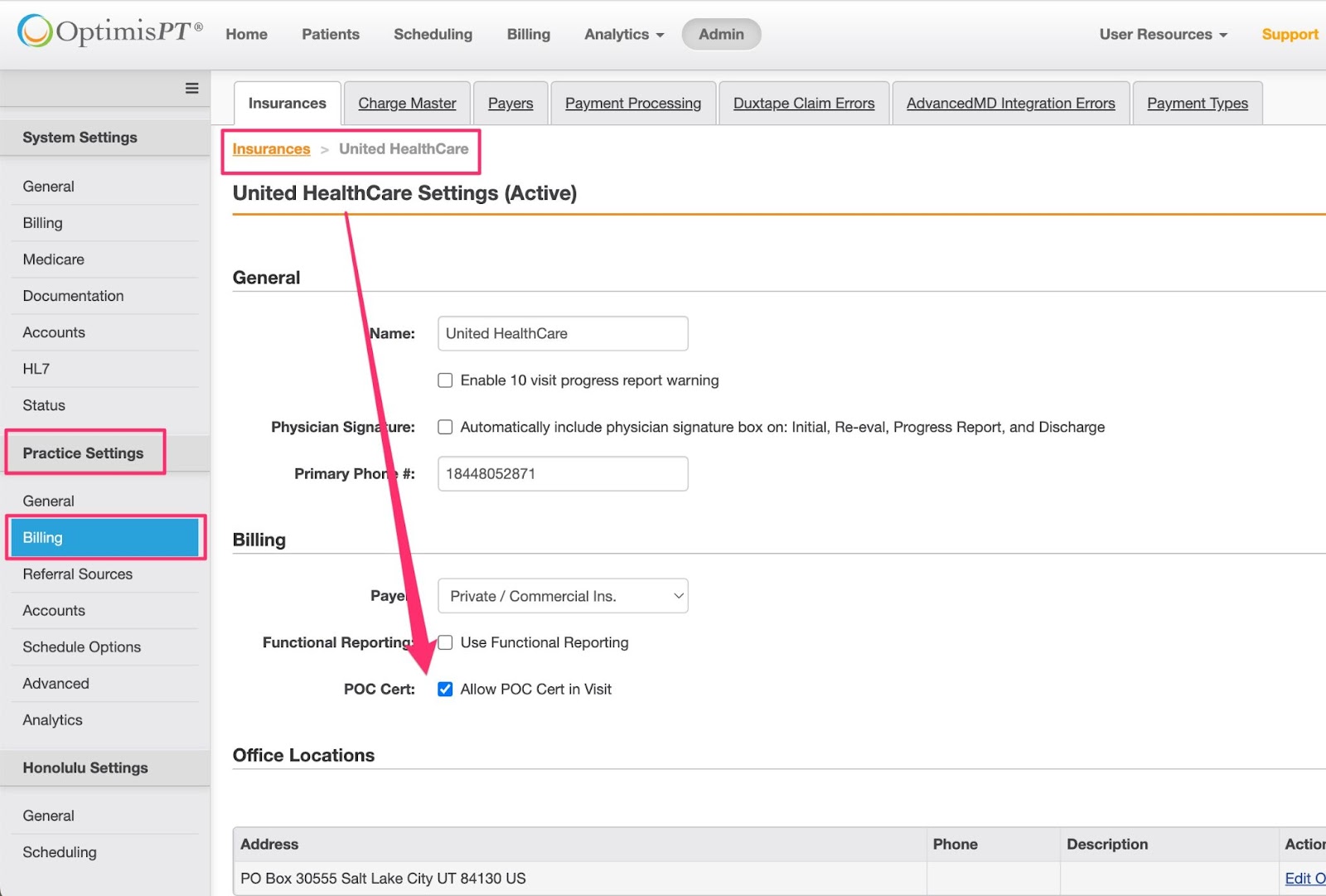Open the Patients menu
The height and width of the screenshot is (896, 1326).
(x=331, y=34)
